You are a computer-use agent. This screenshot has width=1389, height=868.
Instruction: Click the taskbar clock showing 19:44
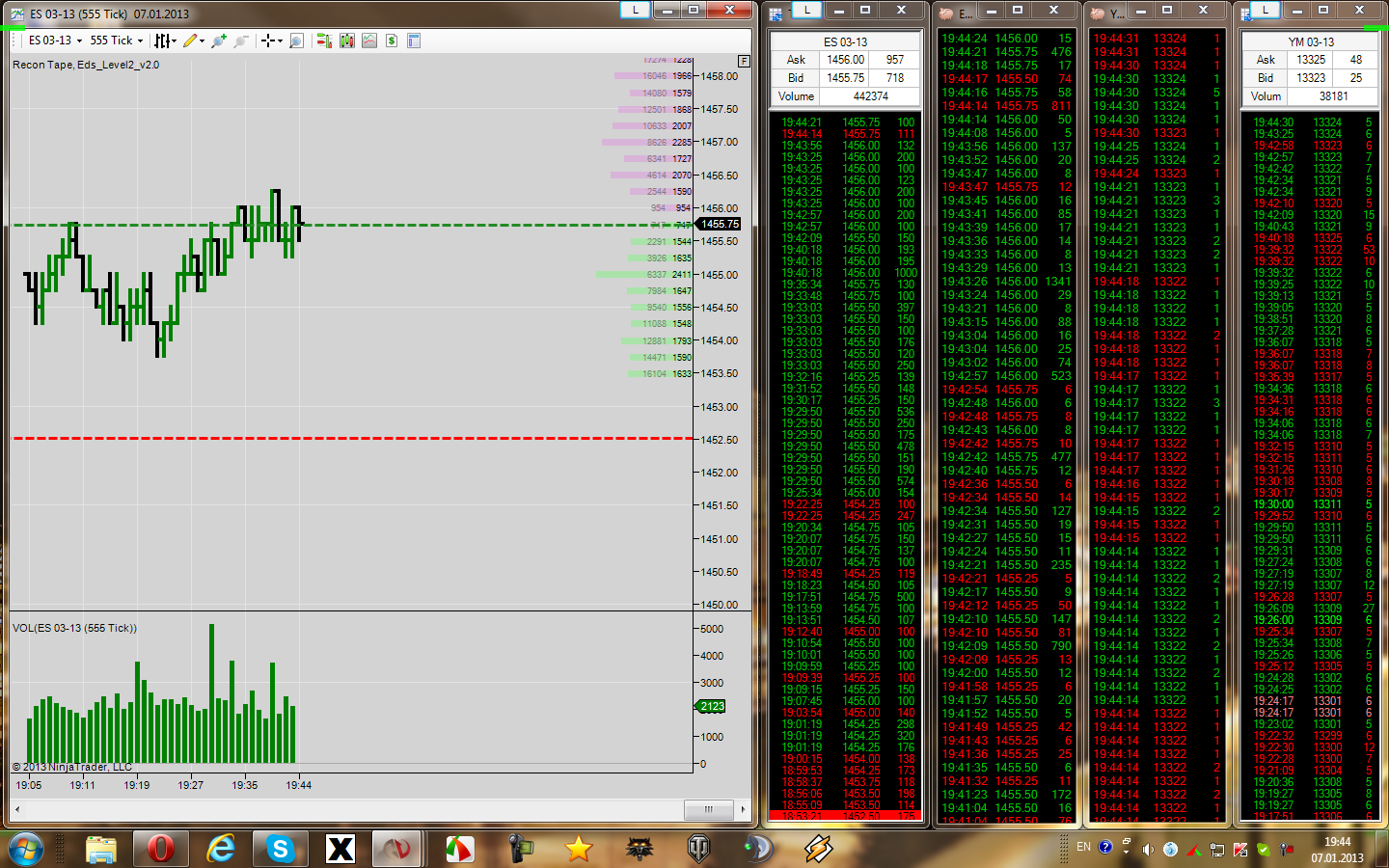[1337, 850]
